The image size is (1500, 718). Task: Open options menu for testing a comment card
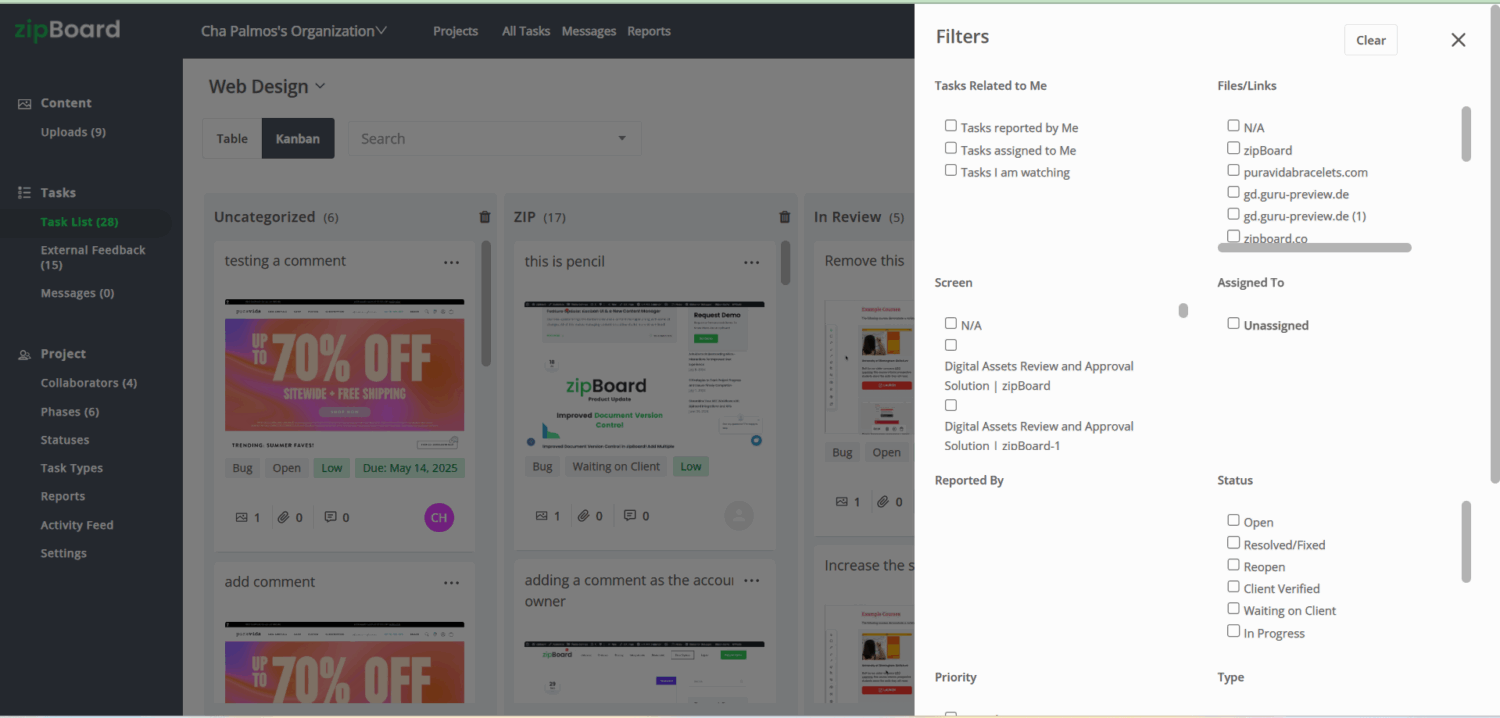pyautogui.click(x=452, y=262)
